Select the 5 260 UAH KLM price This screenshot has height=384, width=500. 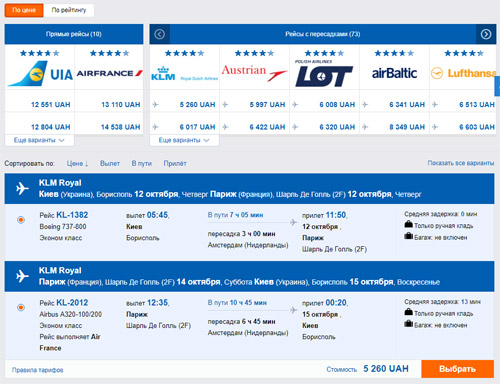(197, 105)
